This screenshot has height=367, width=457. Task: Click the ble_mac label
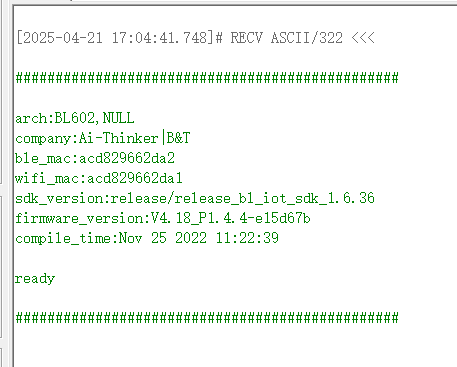coord(43,158)
